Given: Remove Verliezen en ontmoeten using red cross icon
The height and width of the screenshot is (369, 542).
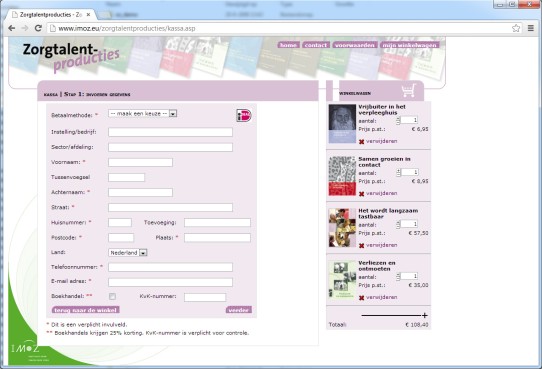Looking at the screenshot, I should pyautogui.click(x=362, y=298).
